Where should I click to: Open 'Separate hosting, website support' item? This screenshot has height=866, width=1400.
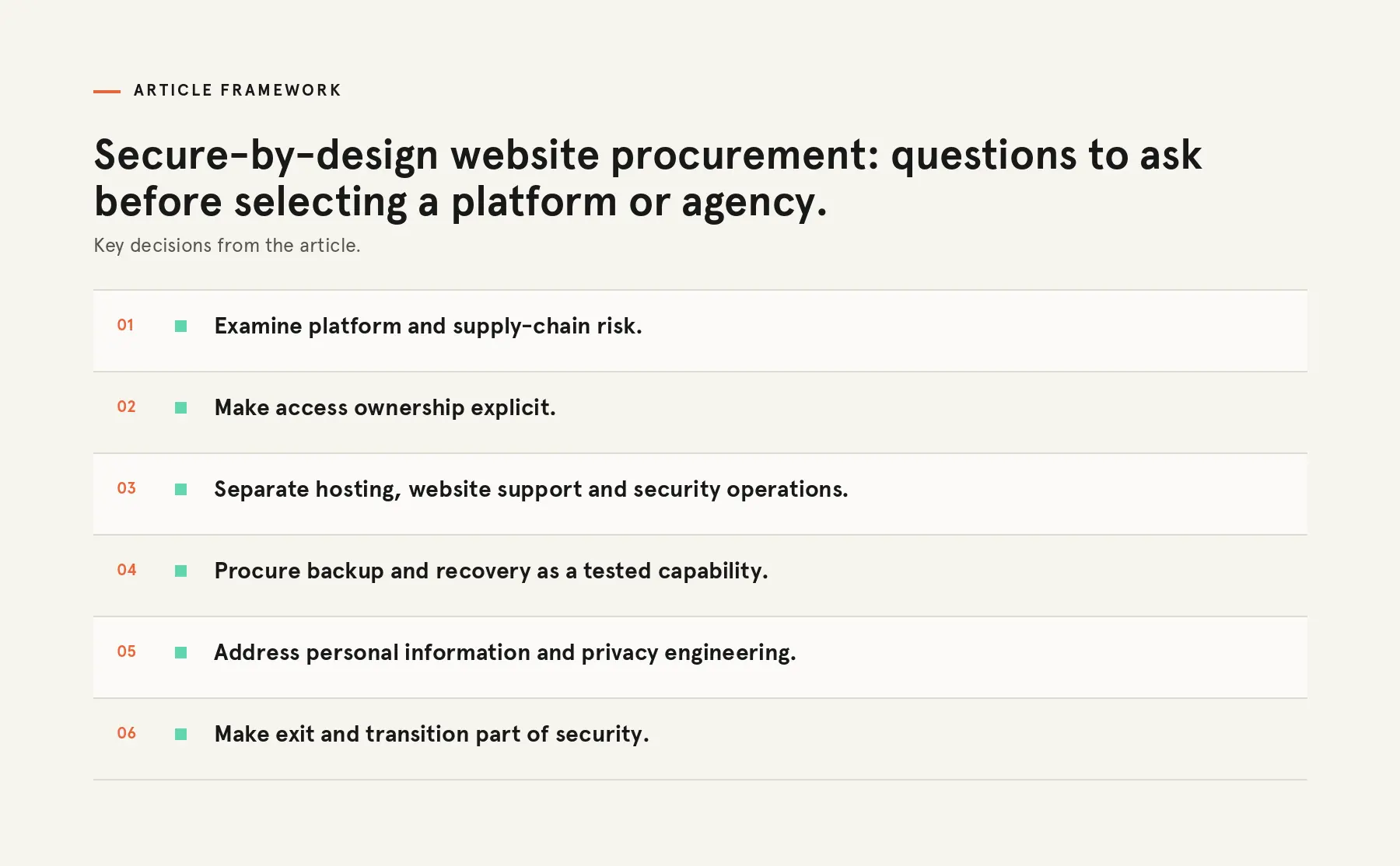(700, 494)
